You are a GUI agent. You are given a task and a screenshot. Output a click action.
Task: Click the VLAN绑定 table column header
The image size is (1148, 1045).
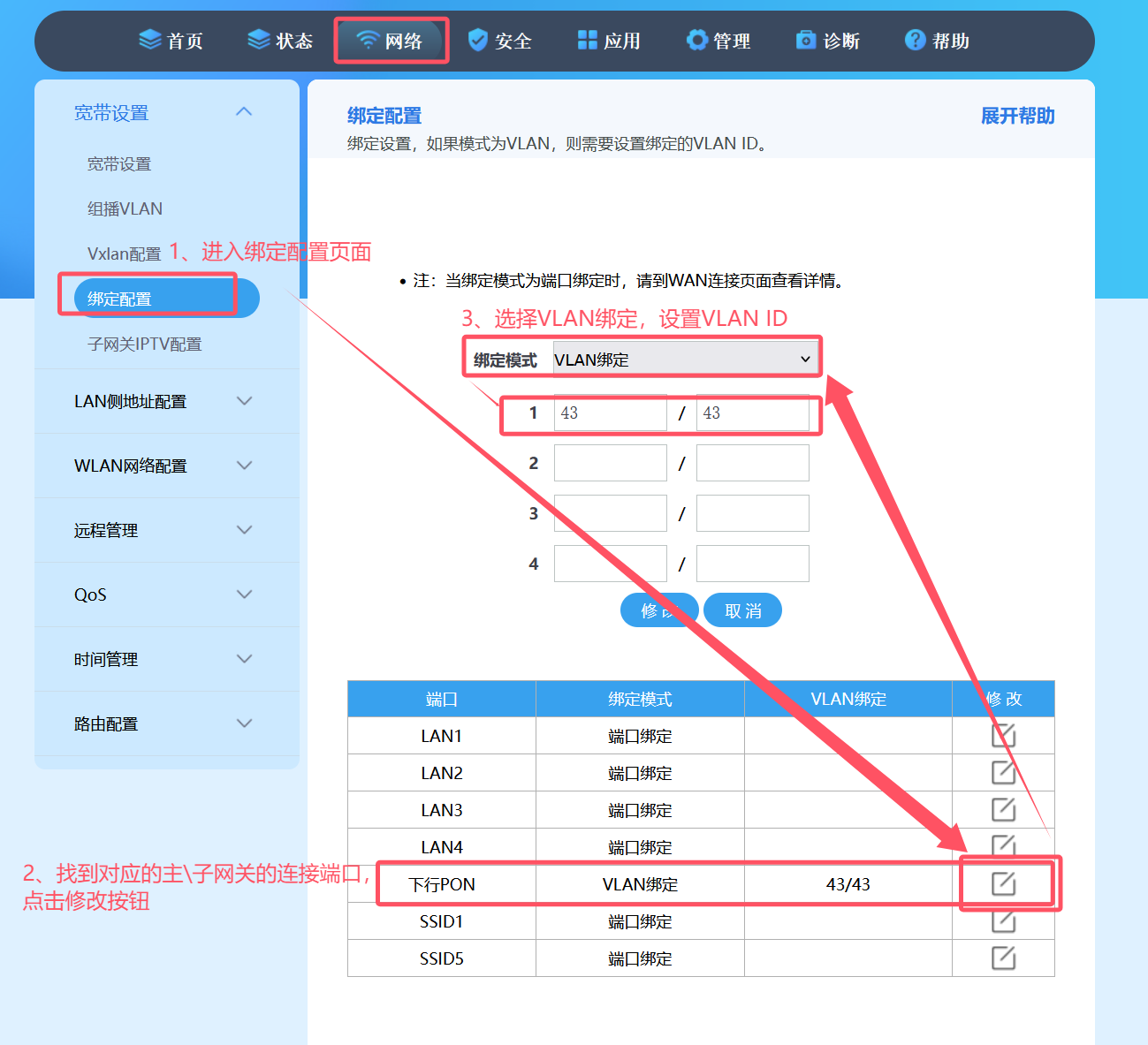coord(848,699)
